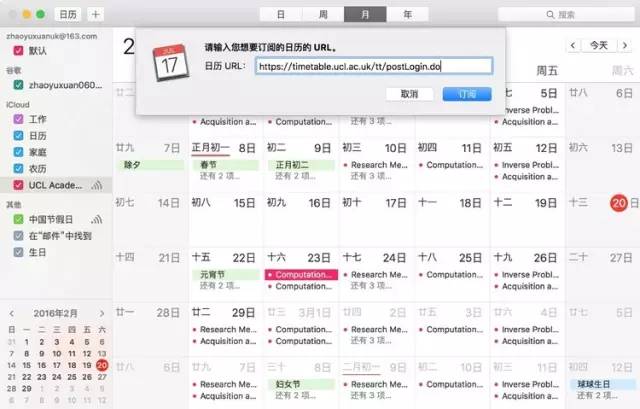
Task: Click the 订阅 button to subscribe
Action: [466, 93]
